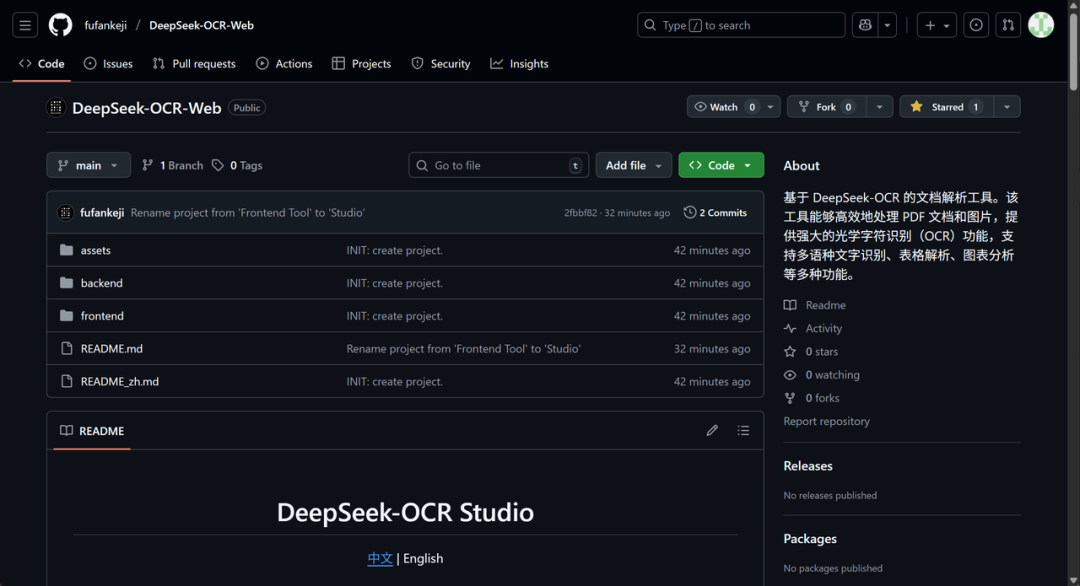Click the README_zh.md file icon
This screenshot has height=586, width=1080.
[x=66, y=381]
